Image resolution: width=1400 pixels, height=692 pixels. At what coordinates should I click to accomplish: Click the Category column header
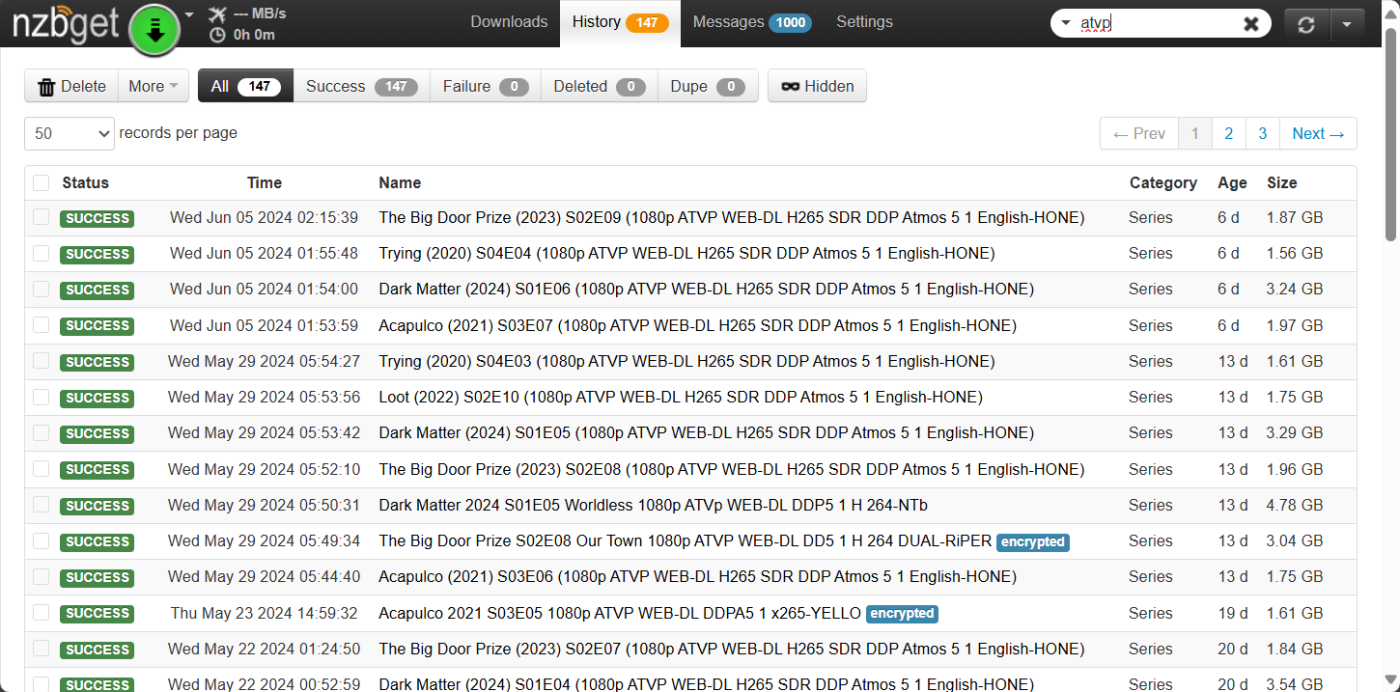(x=1163, y=183)
